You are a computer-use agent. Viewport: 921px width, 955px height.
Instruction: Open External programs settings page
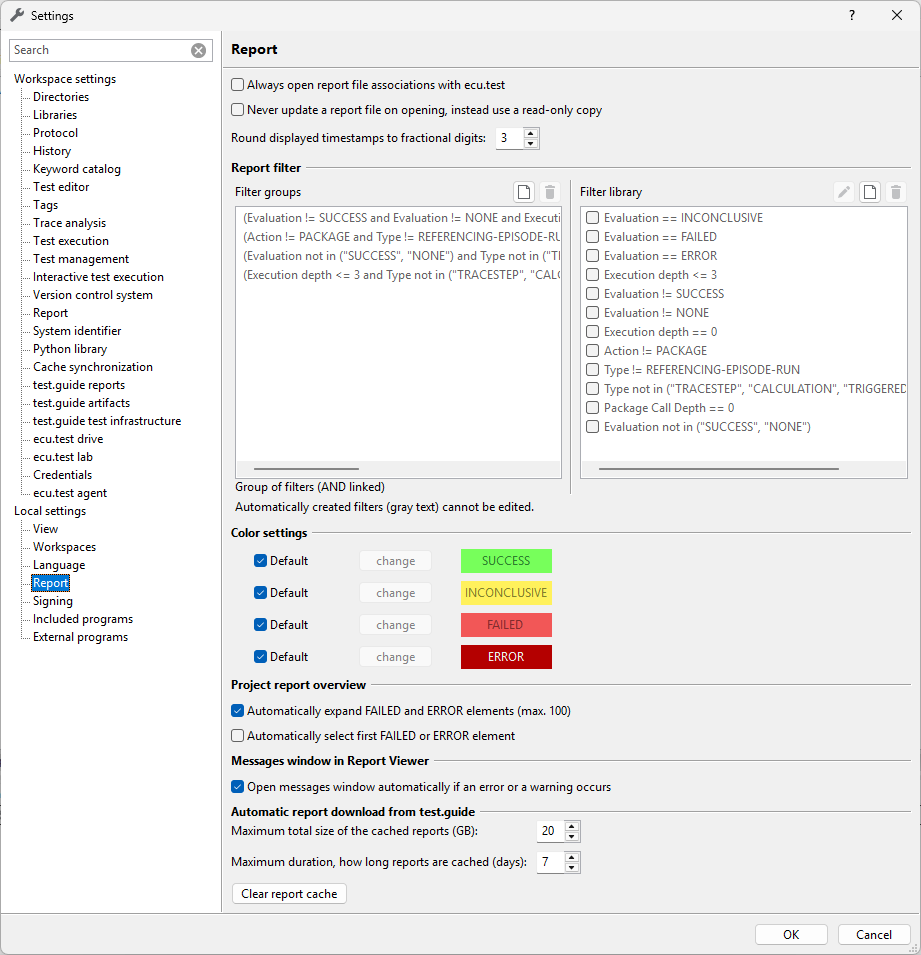click(x=80, y=637)
